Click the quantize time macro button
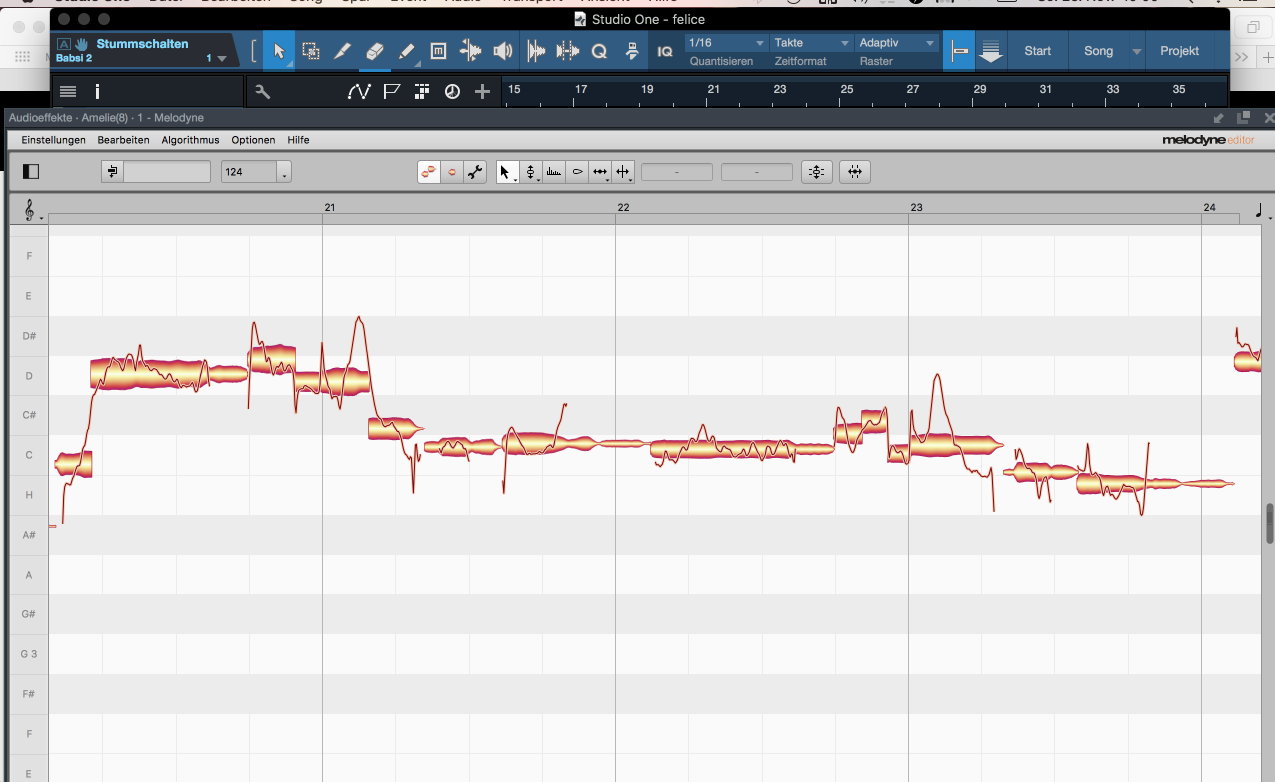 855,172
